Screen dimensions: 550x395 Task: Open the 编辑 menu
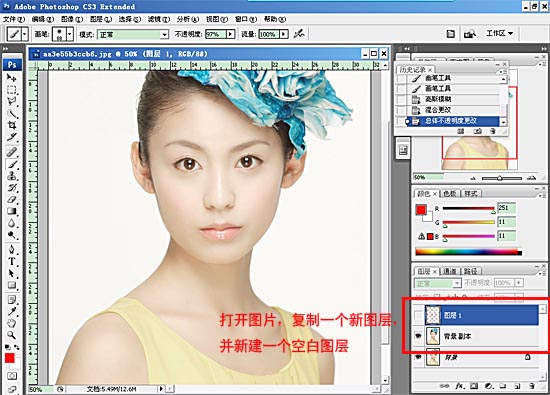coord(43,19)
